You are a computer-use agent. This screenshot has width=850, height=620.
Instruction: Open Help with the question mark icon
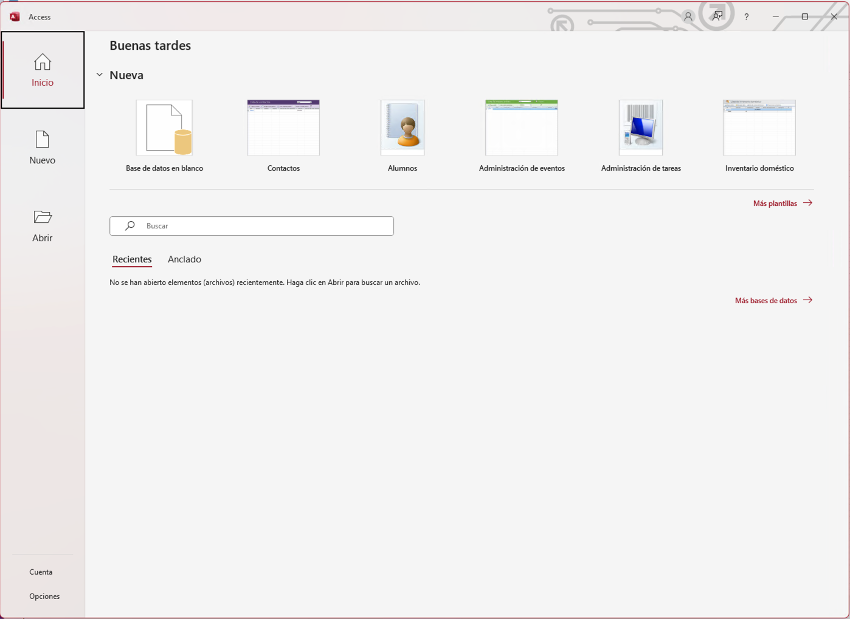point(746,17)
